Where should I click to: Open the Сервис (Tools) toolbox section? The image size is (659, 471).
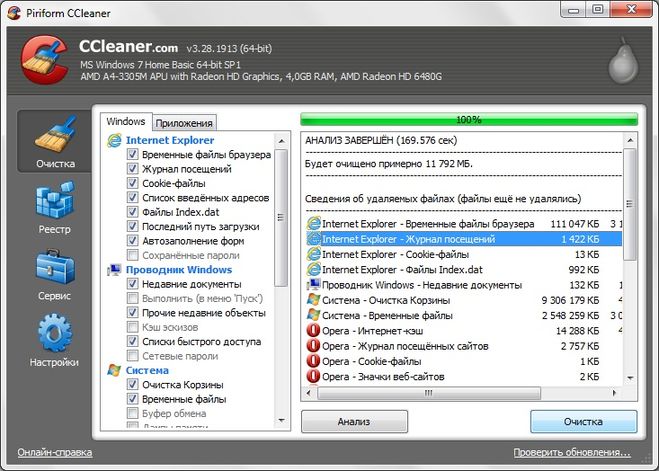click(55, 277)
